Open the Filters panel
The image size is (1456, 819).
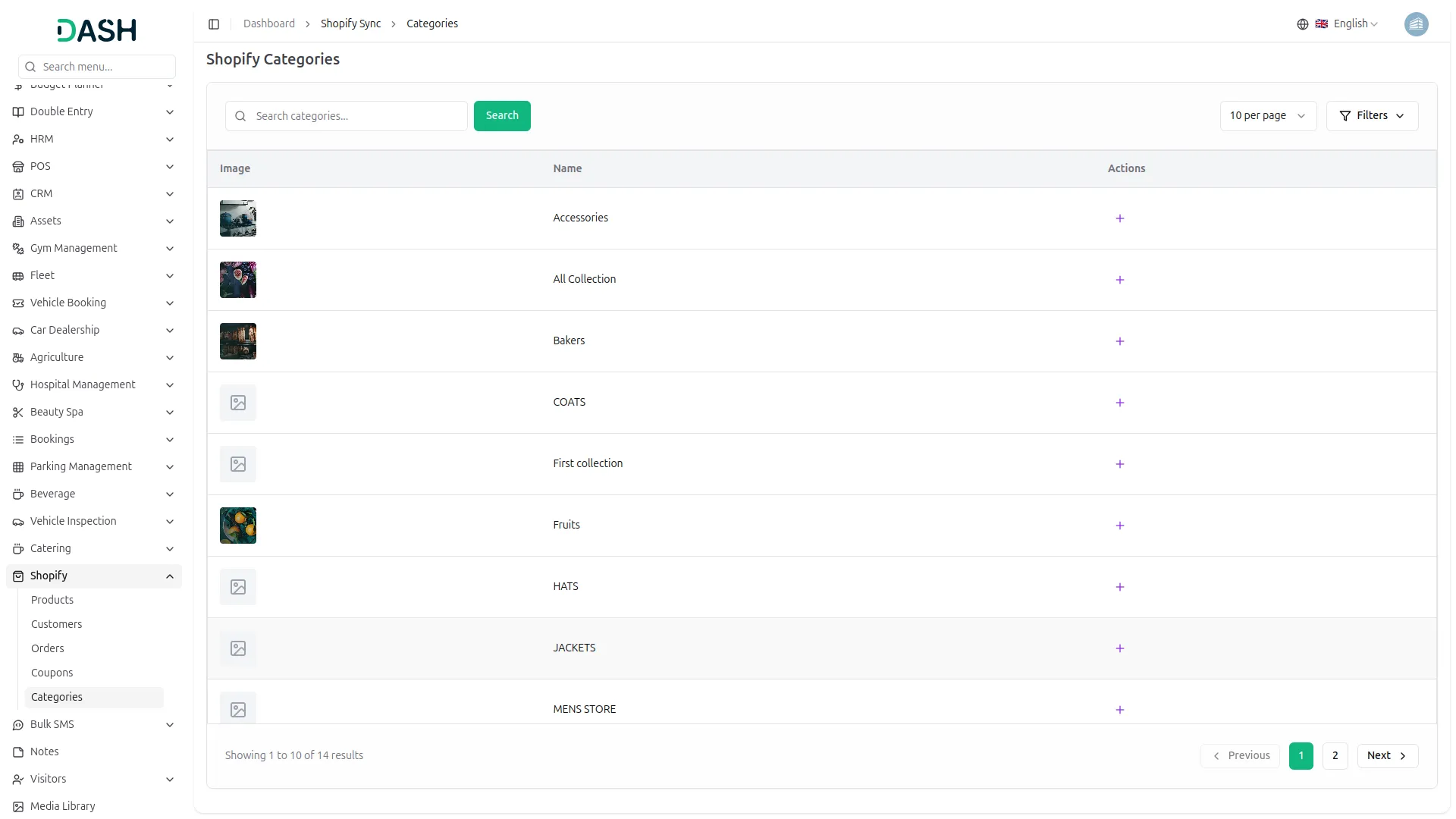[x=1373, y=115]
